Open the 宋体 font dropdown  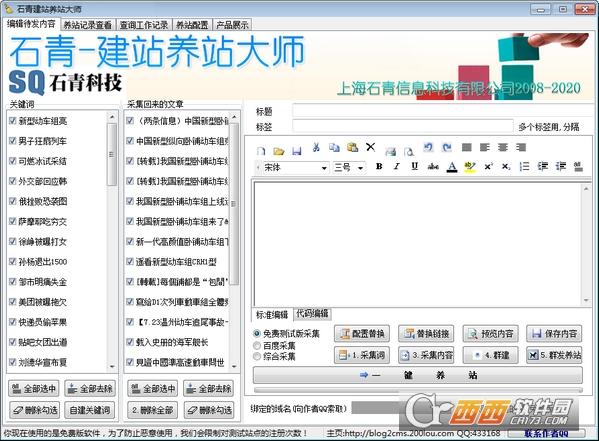(x=324, y=168)
